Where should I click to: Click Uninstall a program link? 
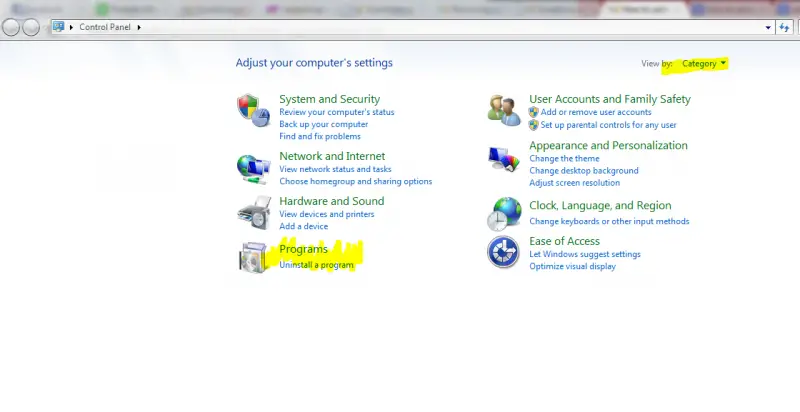pos(316,265)
